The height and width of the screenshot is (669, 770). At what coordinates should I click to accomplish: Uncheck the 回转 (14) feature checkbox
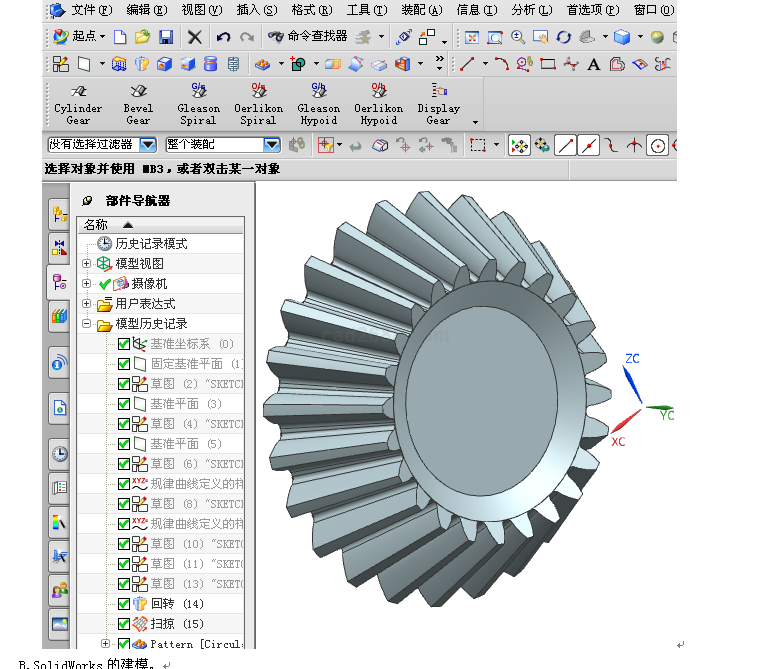click(x=124, y=604)
